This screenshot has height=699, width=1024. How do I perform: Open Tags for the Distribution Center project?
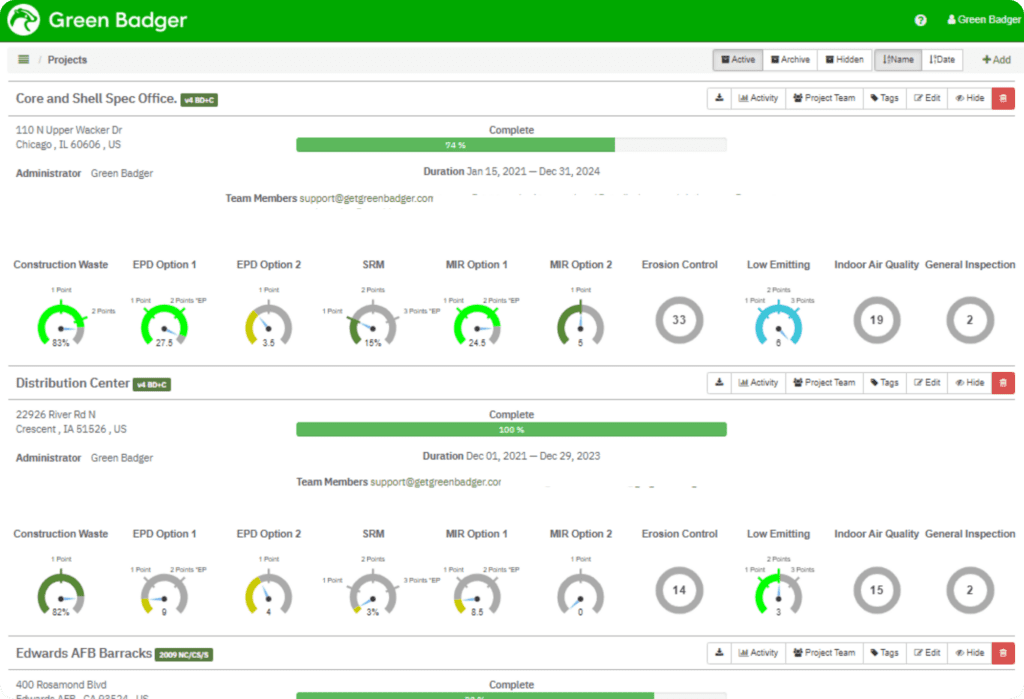pyautogui.click(x=884, y=382)
